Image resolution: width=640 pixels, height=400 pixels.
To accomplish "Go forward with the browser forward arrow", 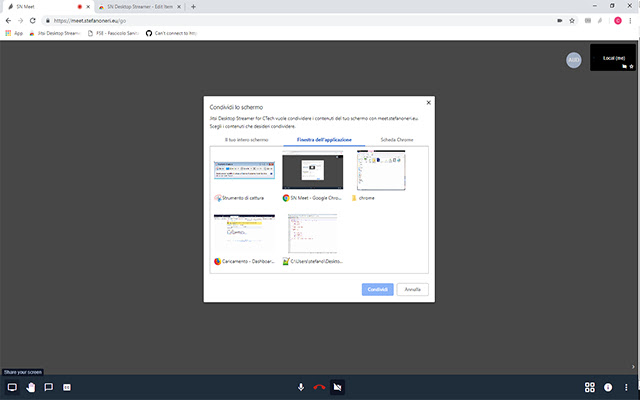I will coord(20,20).
